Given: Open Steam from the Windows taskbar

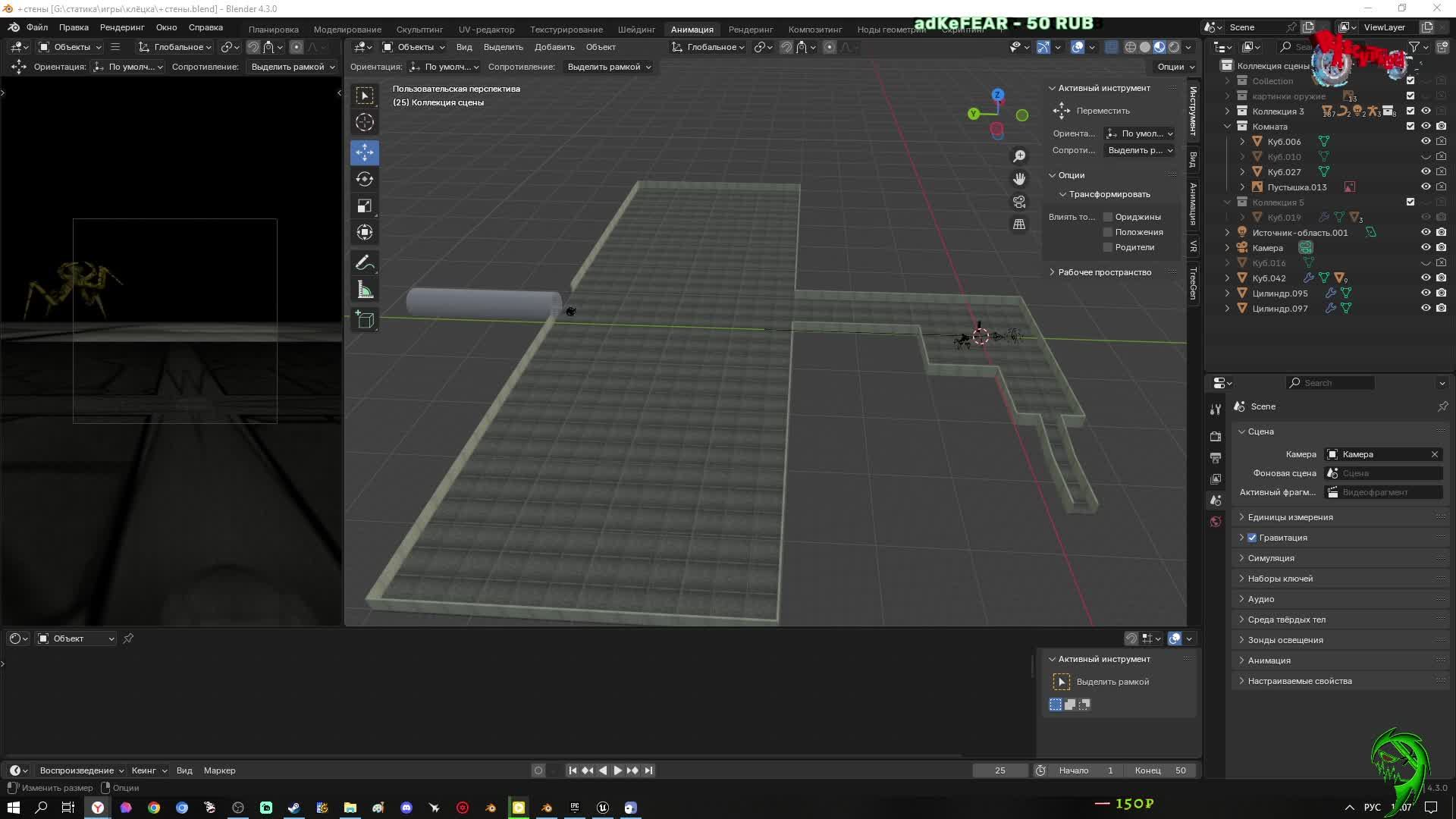Looking at the screenshot, I should (294, 808).
